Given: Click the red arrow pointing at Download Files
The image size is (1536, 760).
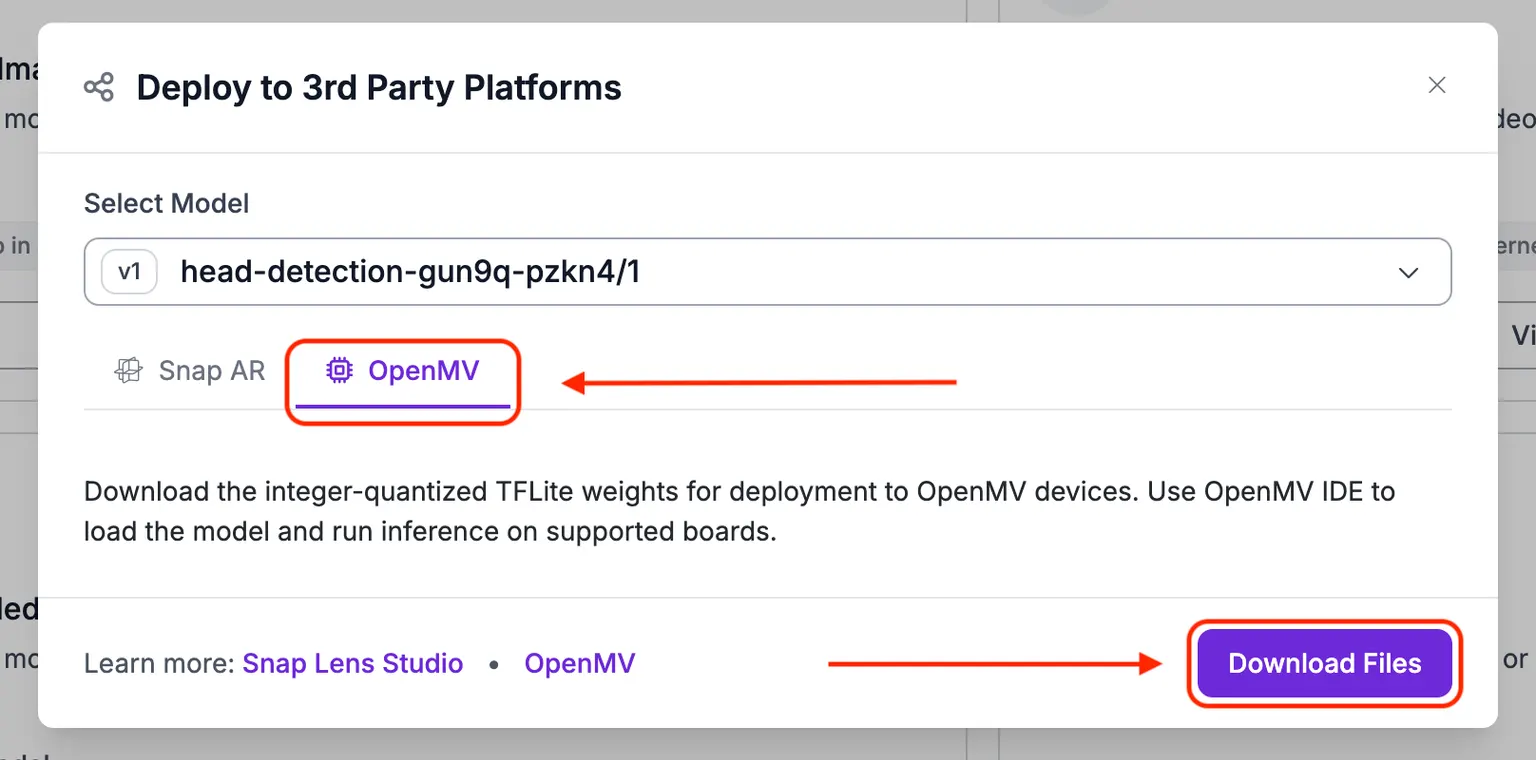Looking at the screenshot, I should (995, 664).
